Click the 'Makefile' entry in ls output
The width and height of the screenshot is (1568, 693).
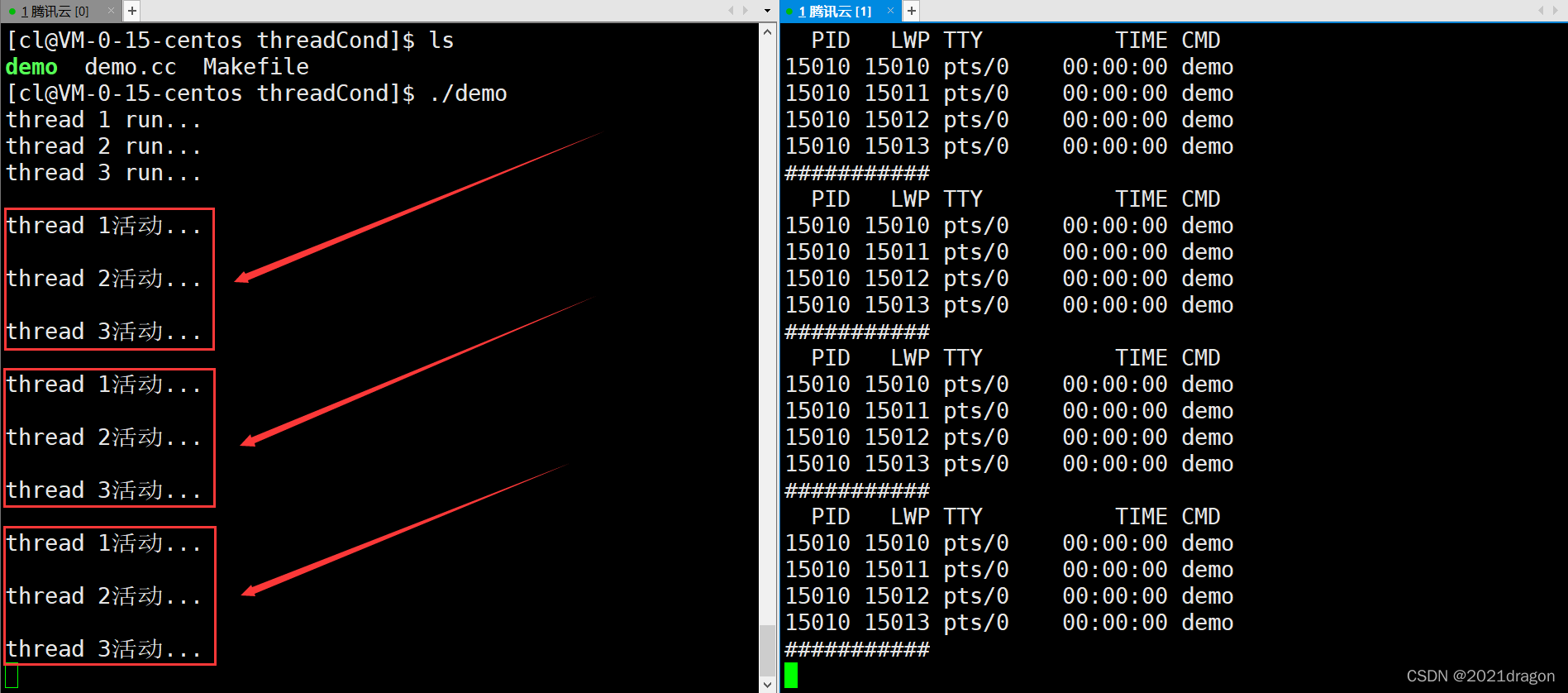tap(255, 67)
